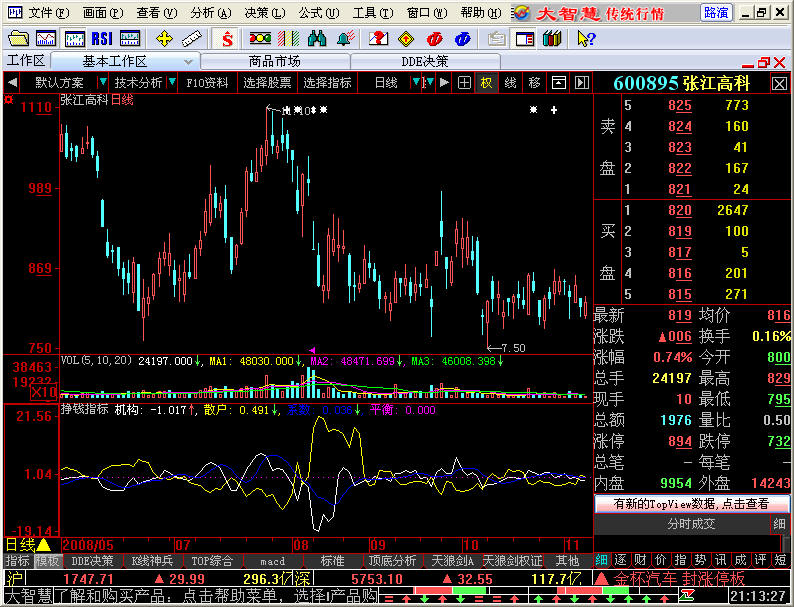Select the 顶底分析 template tab

pyautogui.click(x=392, y=561)
